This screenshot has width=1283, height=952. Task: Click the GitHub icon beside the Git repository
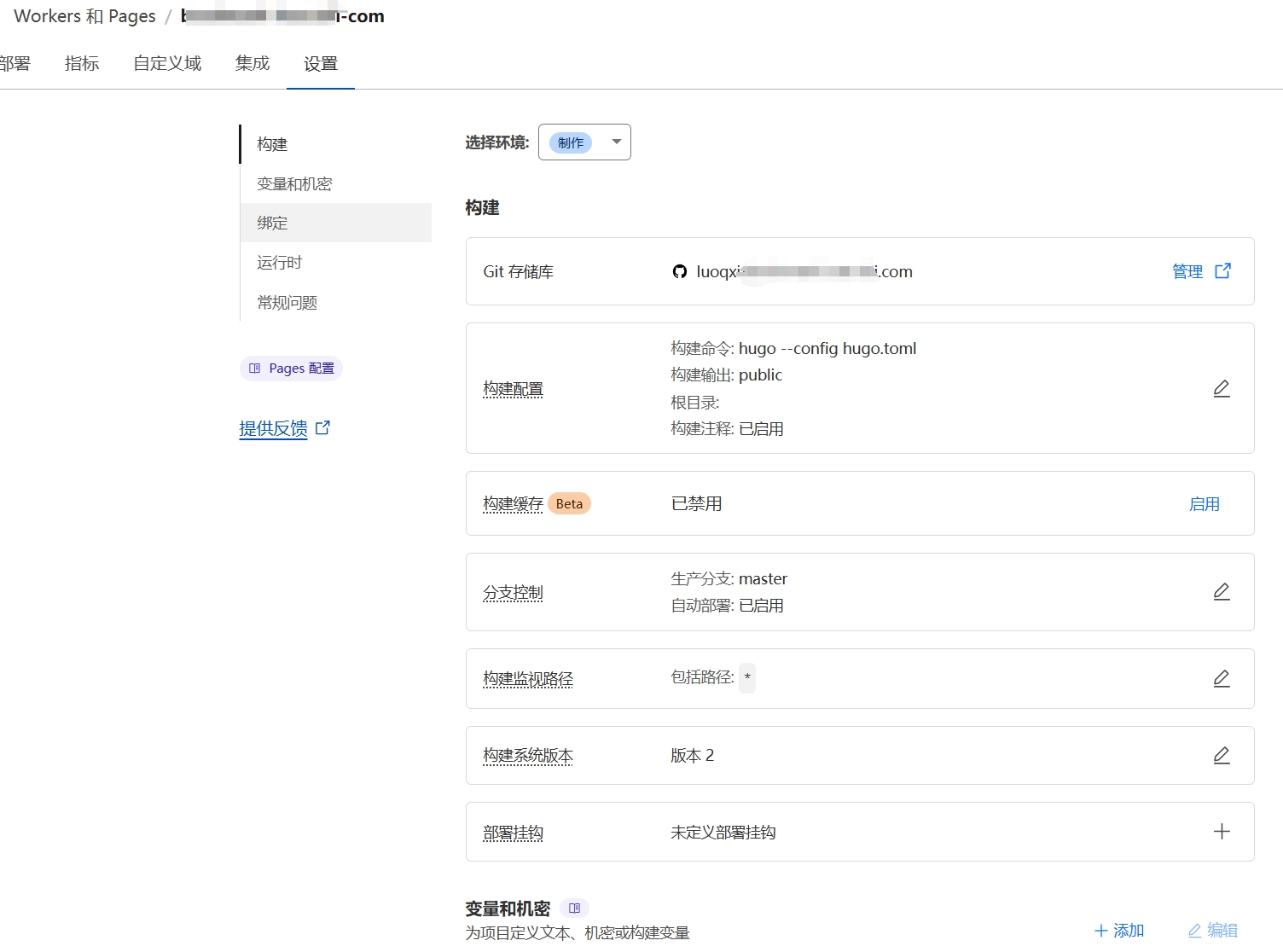click(x=678, y=271)
